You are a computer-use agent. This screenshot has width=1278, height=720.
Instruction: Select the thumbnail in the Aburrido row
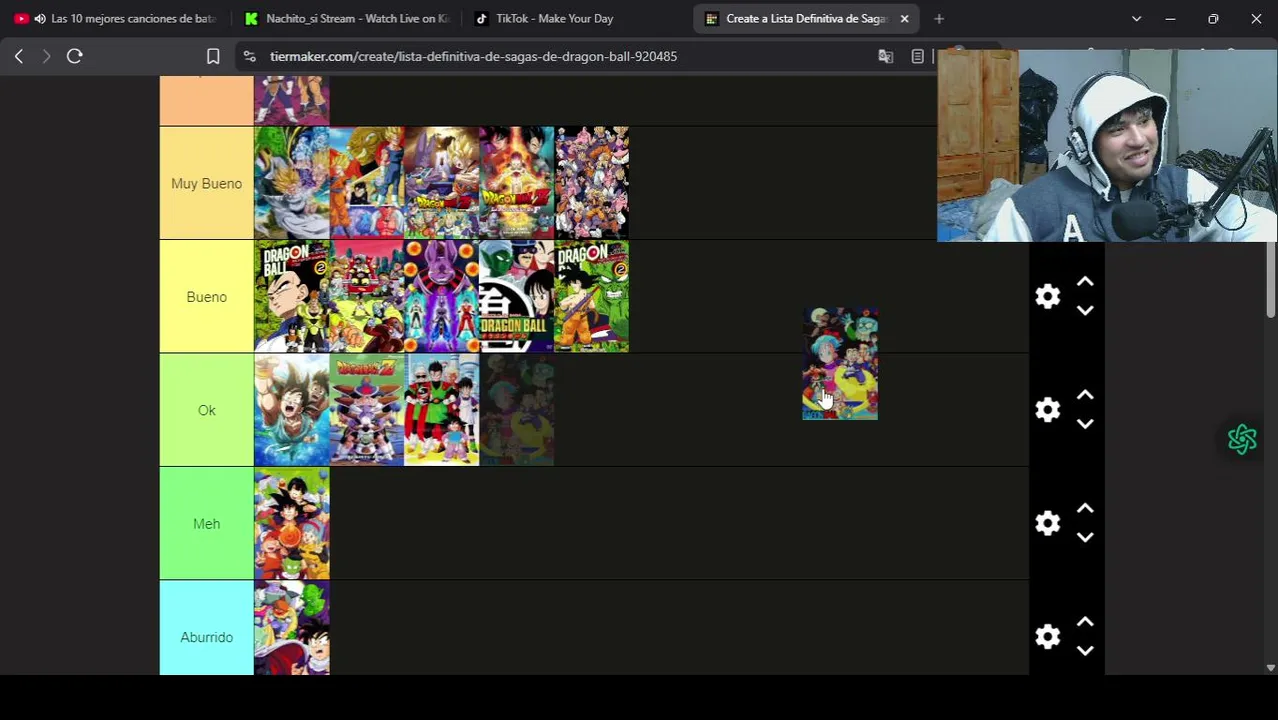[x=292, y=628]
